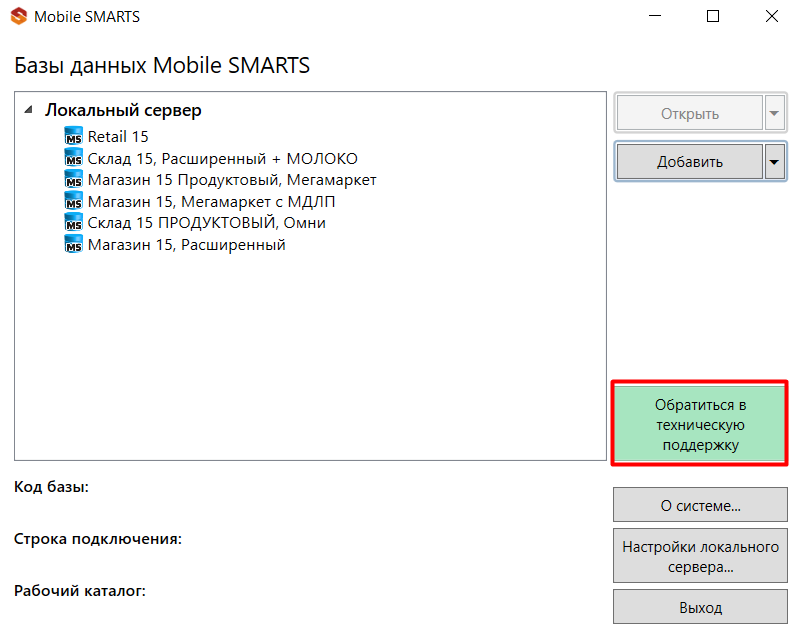801x637 pixels.
Task: Open Настройки локального сервера...
Action: click(700, 556)
